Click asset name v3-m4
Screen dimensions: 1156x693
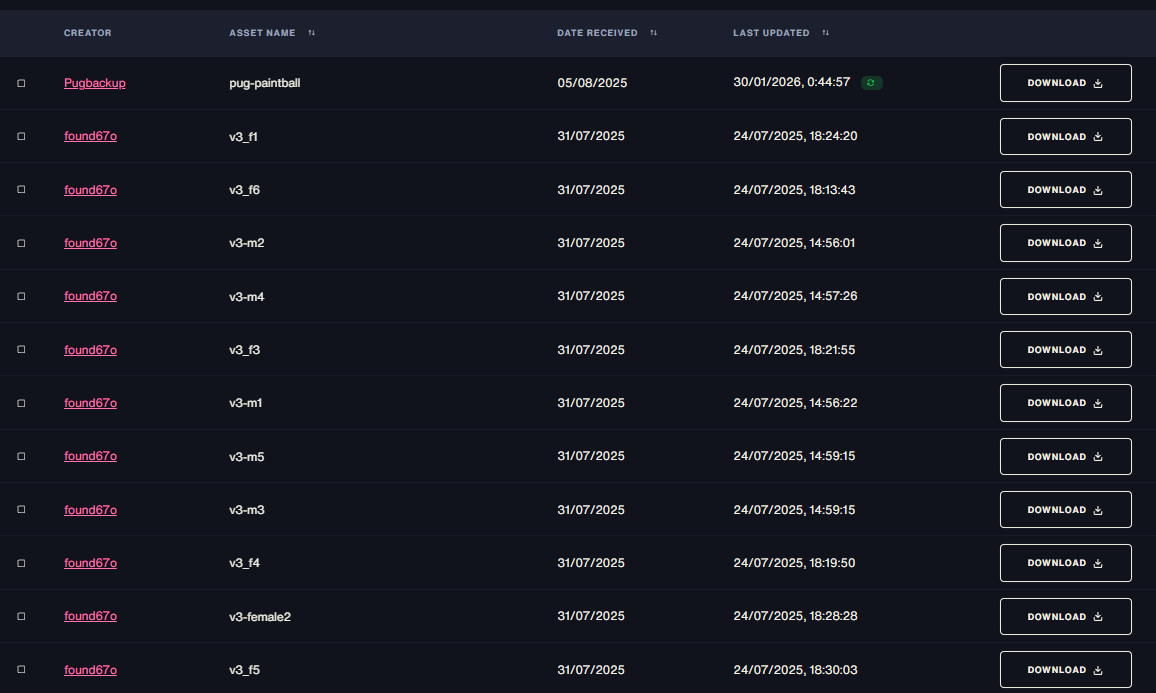tap(247, 296)
